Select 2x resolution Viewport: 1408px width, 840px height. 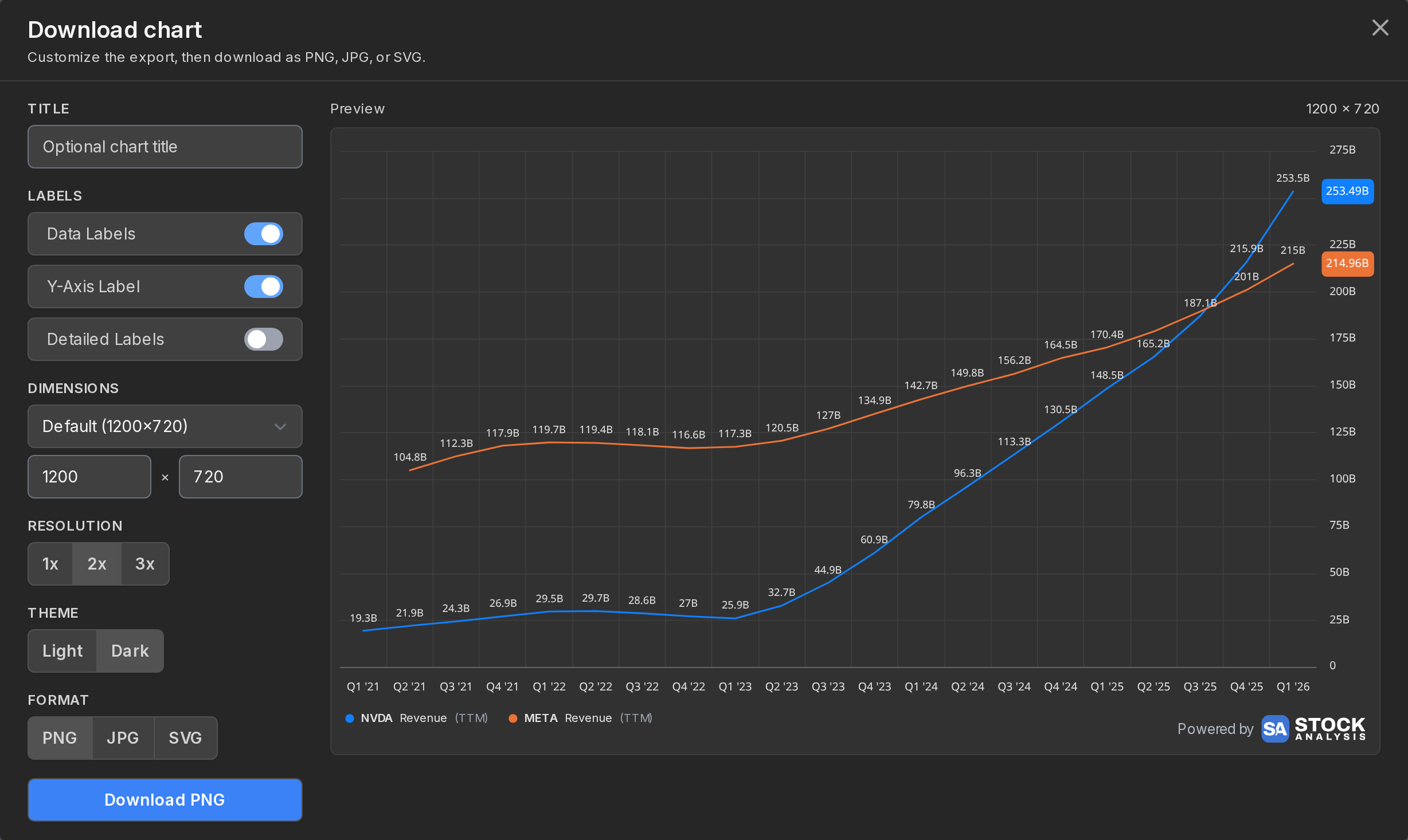coord(97,564)
